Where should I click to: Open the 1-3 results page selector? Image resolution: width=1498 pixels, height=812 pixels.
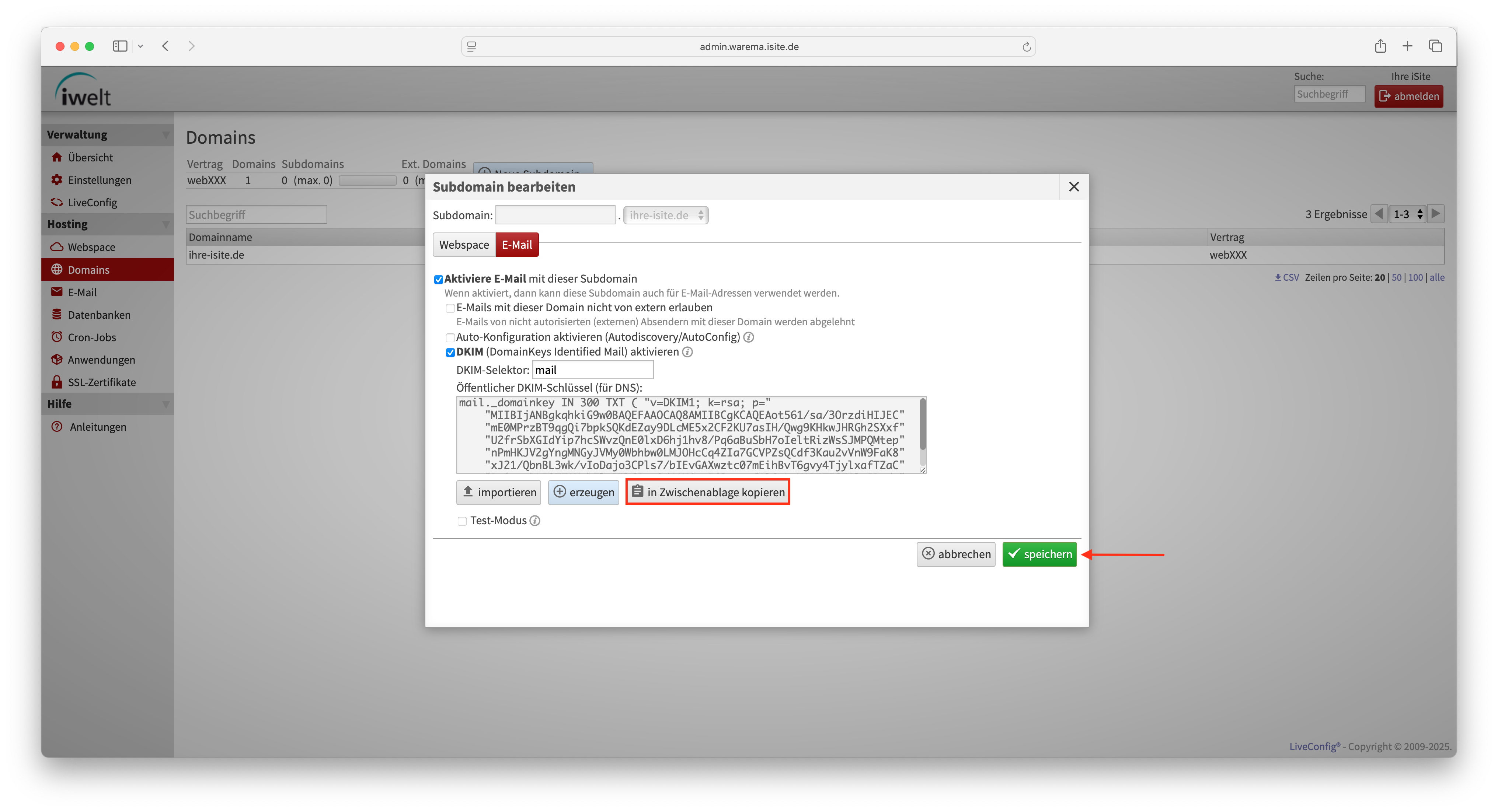click(1408, 214)
